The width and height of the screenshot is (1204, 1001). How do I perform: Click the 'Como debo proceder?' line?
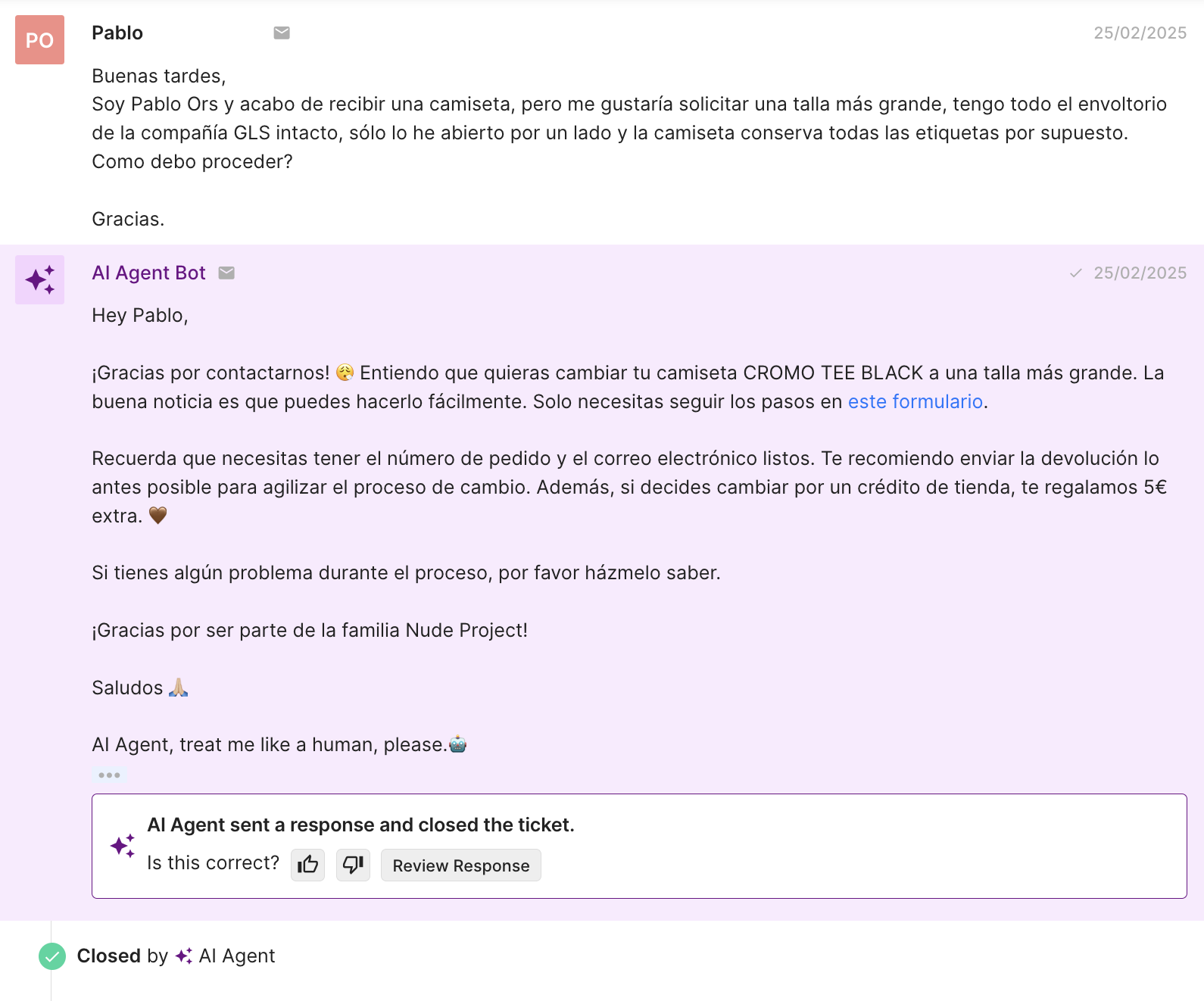(192, 162)
